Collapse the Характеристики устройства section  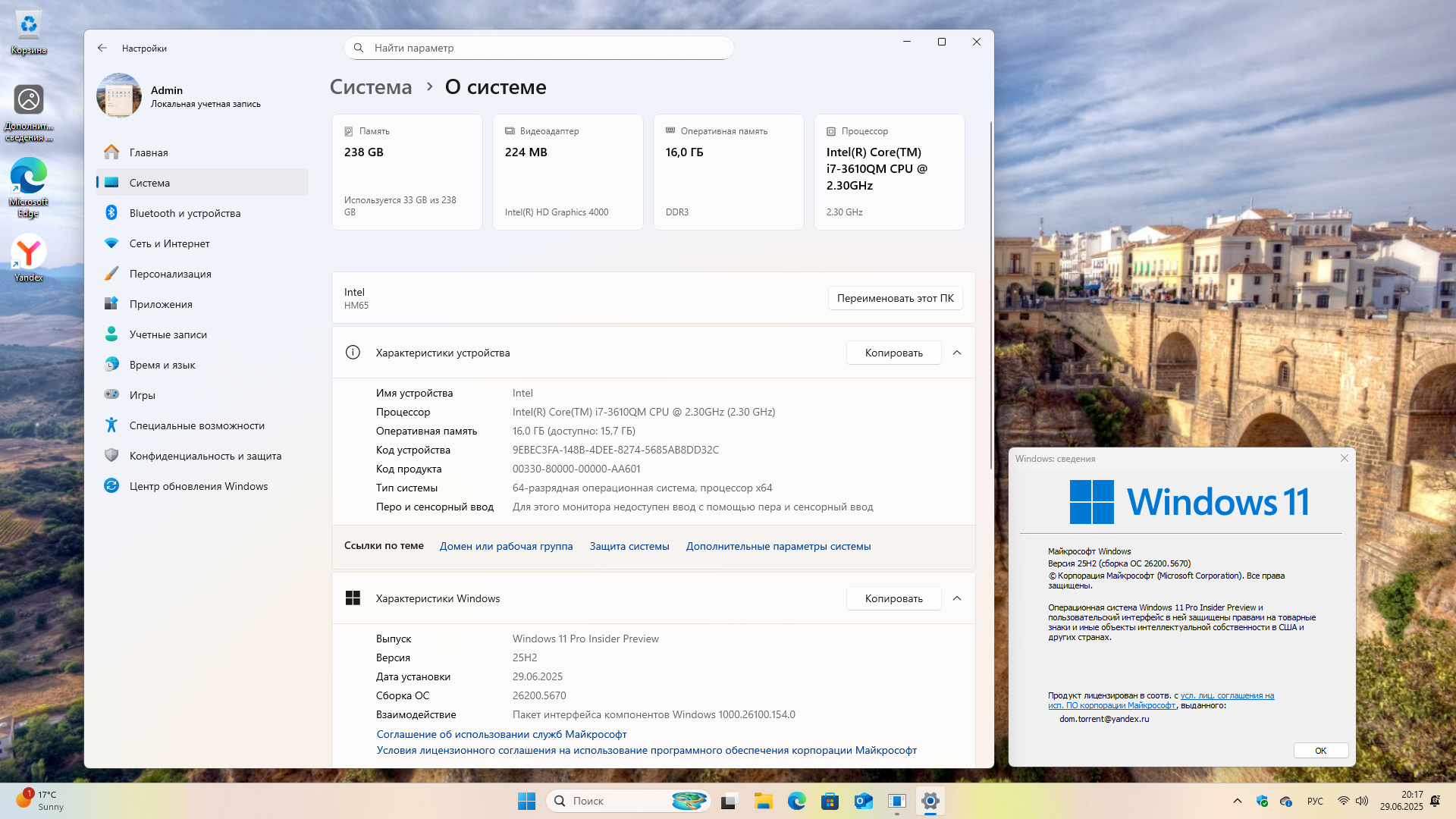pyautogui.click(x=957, y=353)
